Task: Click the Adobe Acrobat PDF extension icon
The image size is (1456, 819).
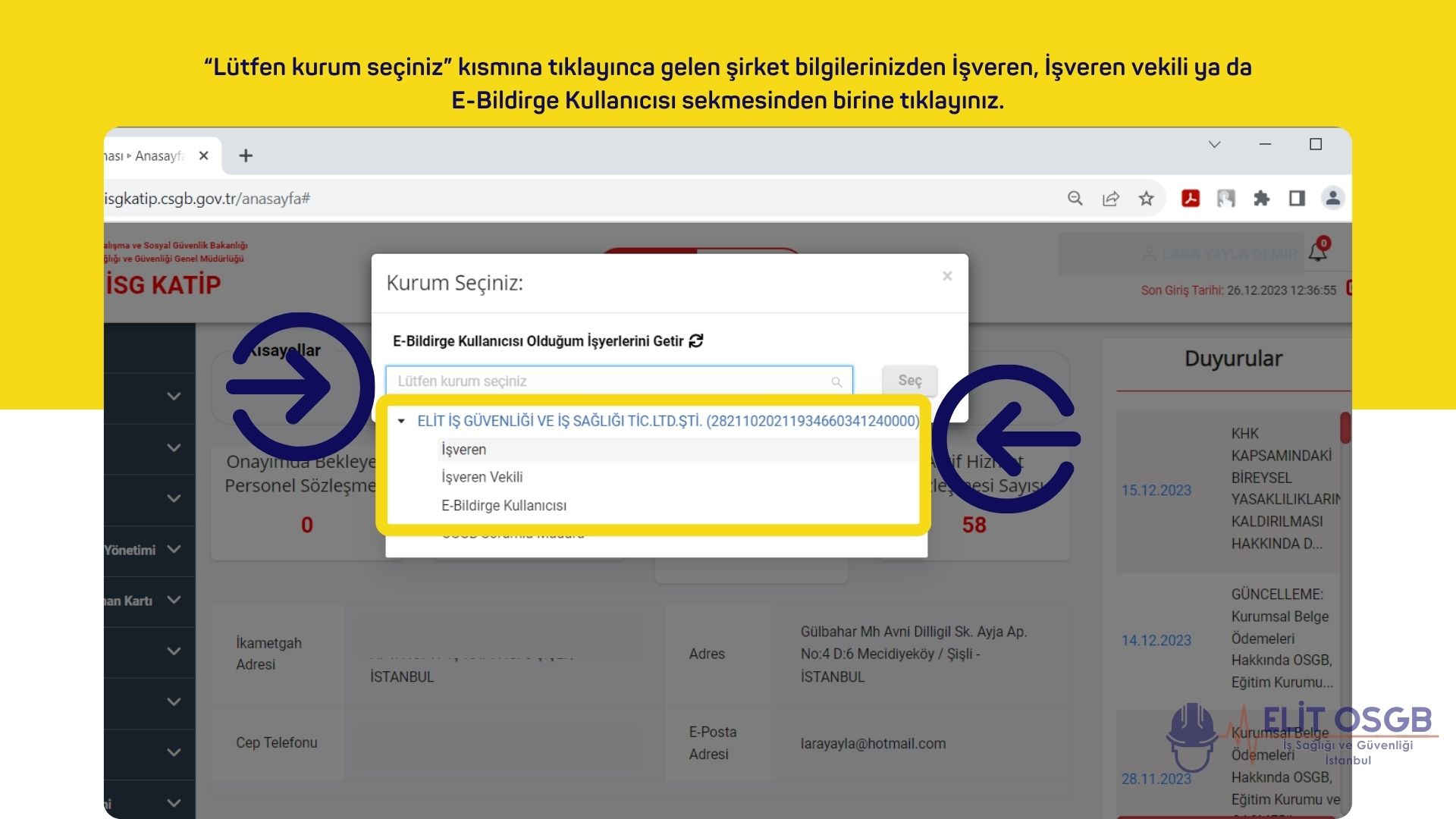Action: coord(1191,199)
